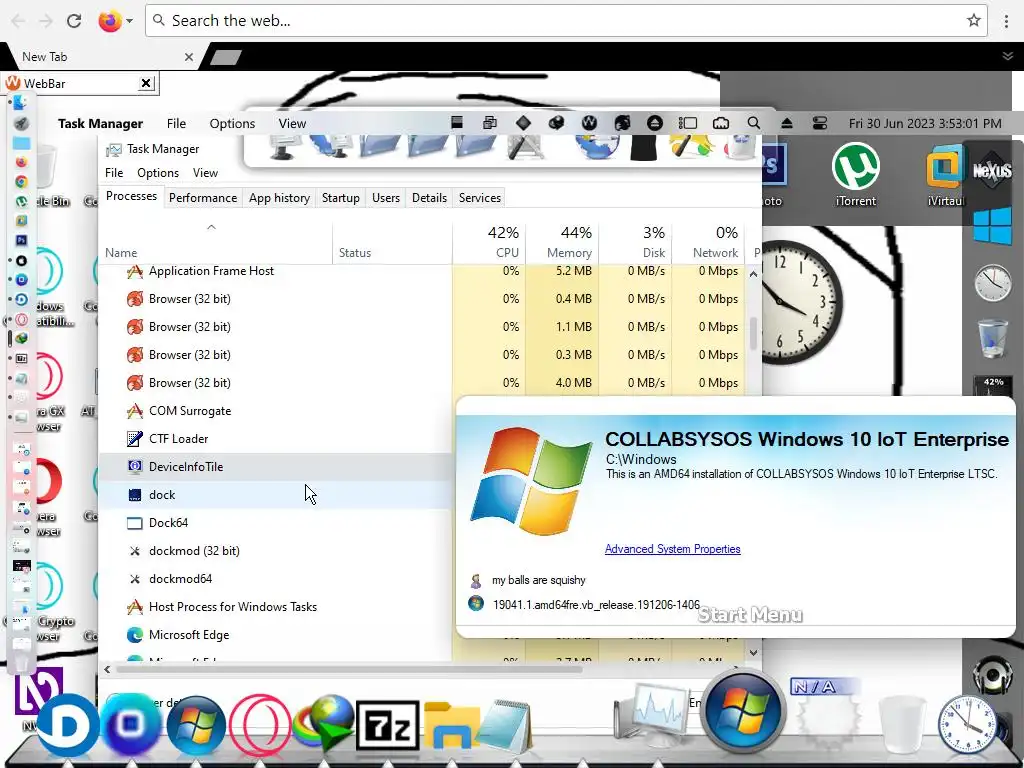Viewport: 1024px width, 768px height.
Task: Open the empty recycle bin in bottom dock
Action: click(x=903, y=724)
